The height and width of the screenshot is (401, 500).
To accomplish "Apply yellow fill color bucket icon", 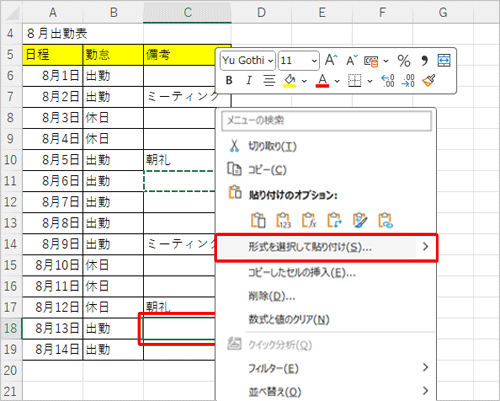I will [290, 80].
